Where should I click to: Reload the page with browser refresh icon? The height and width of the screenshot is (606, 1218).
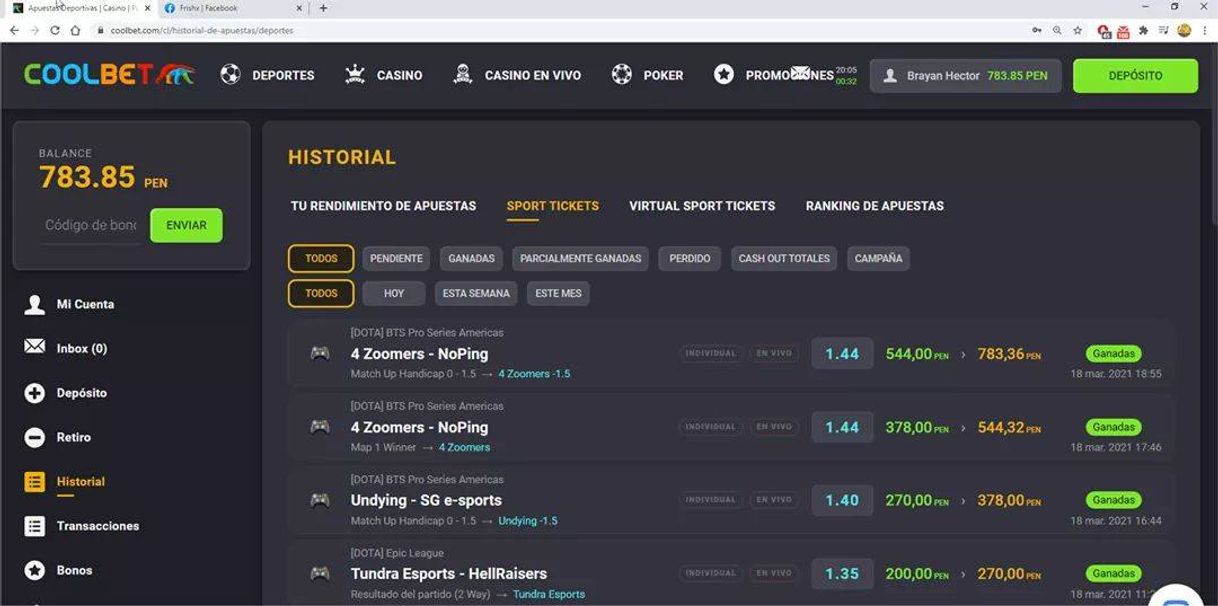pyautogui.click(x=55, y=30)
